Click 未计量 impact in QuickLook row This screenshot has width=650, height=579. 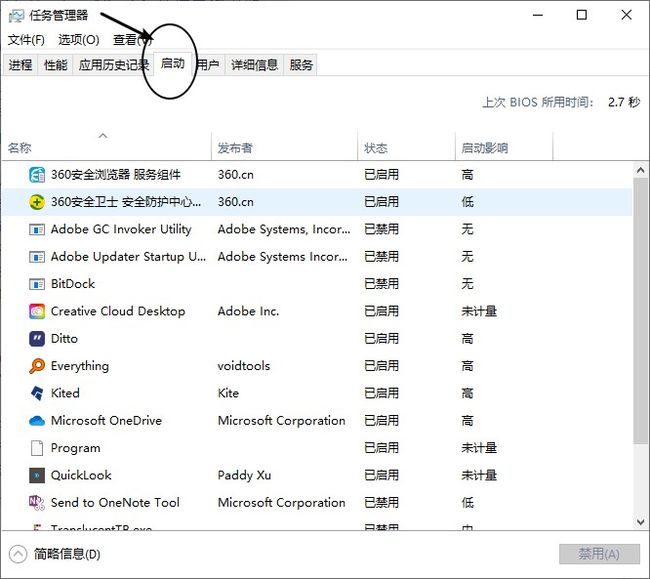(x=479, y=475)
